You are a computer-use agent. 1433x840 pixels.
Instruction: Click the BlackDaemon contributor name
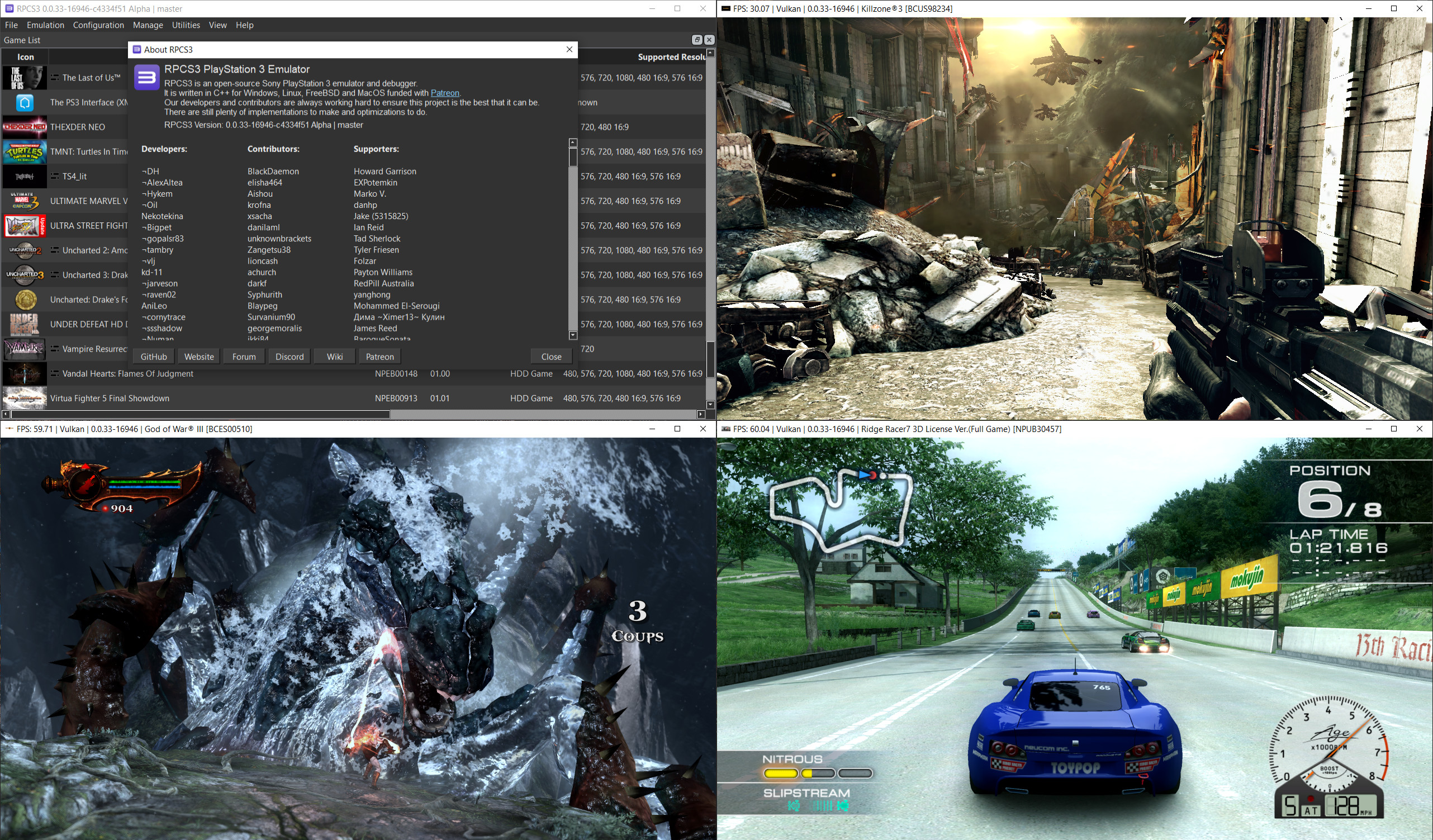(273, 171)
